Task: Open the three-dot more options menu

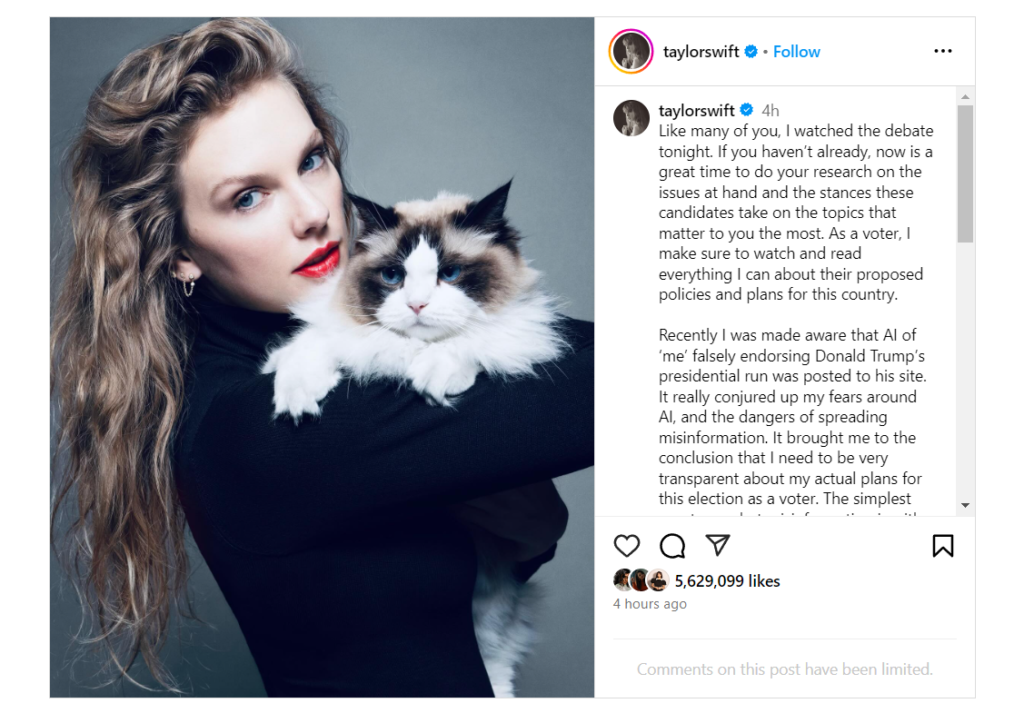Action: [x=942, y=51]
